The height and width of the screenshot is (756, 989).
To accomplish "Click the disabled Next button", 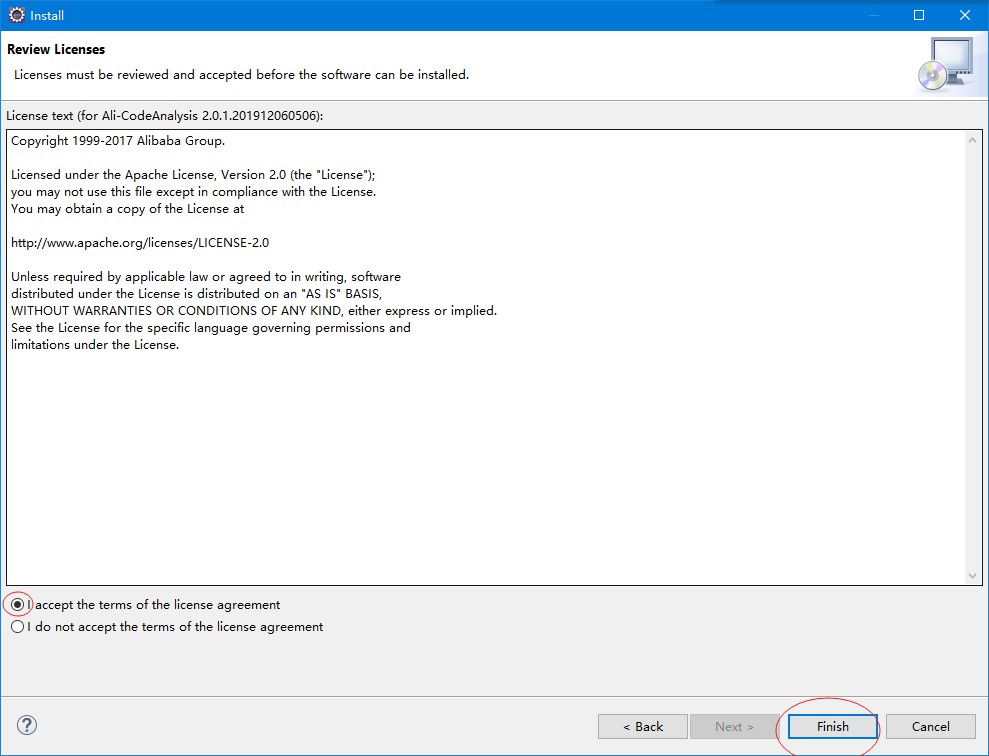I will 734,726.
